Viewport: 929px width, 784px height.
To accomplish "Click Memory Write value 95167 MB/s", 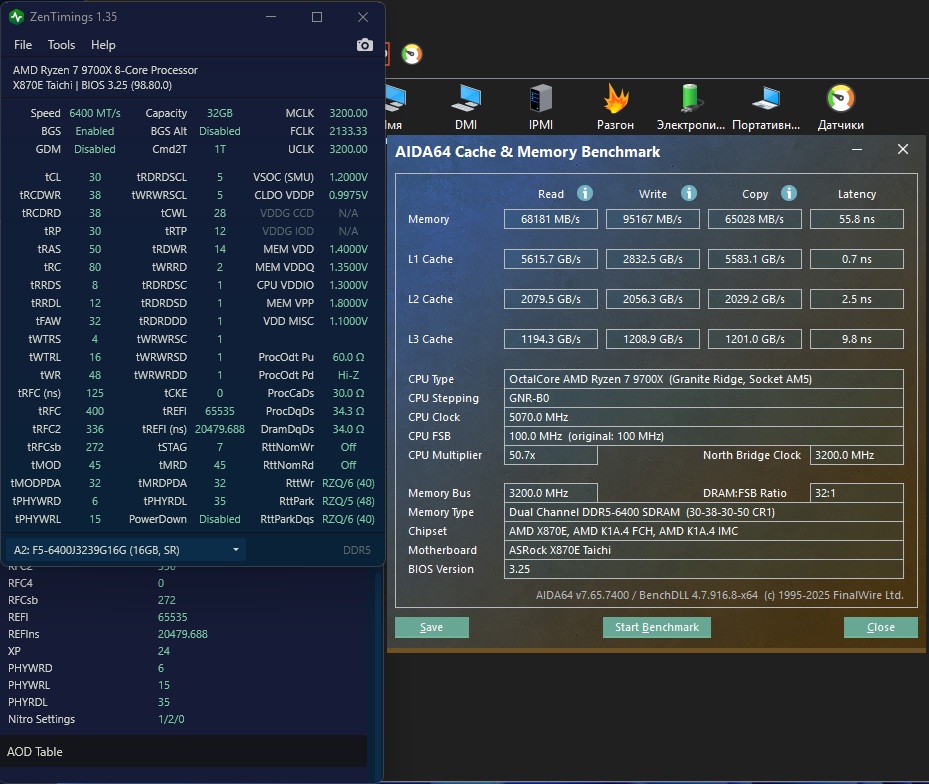I will [652, 219].
